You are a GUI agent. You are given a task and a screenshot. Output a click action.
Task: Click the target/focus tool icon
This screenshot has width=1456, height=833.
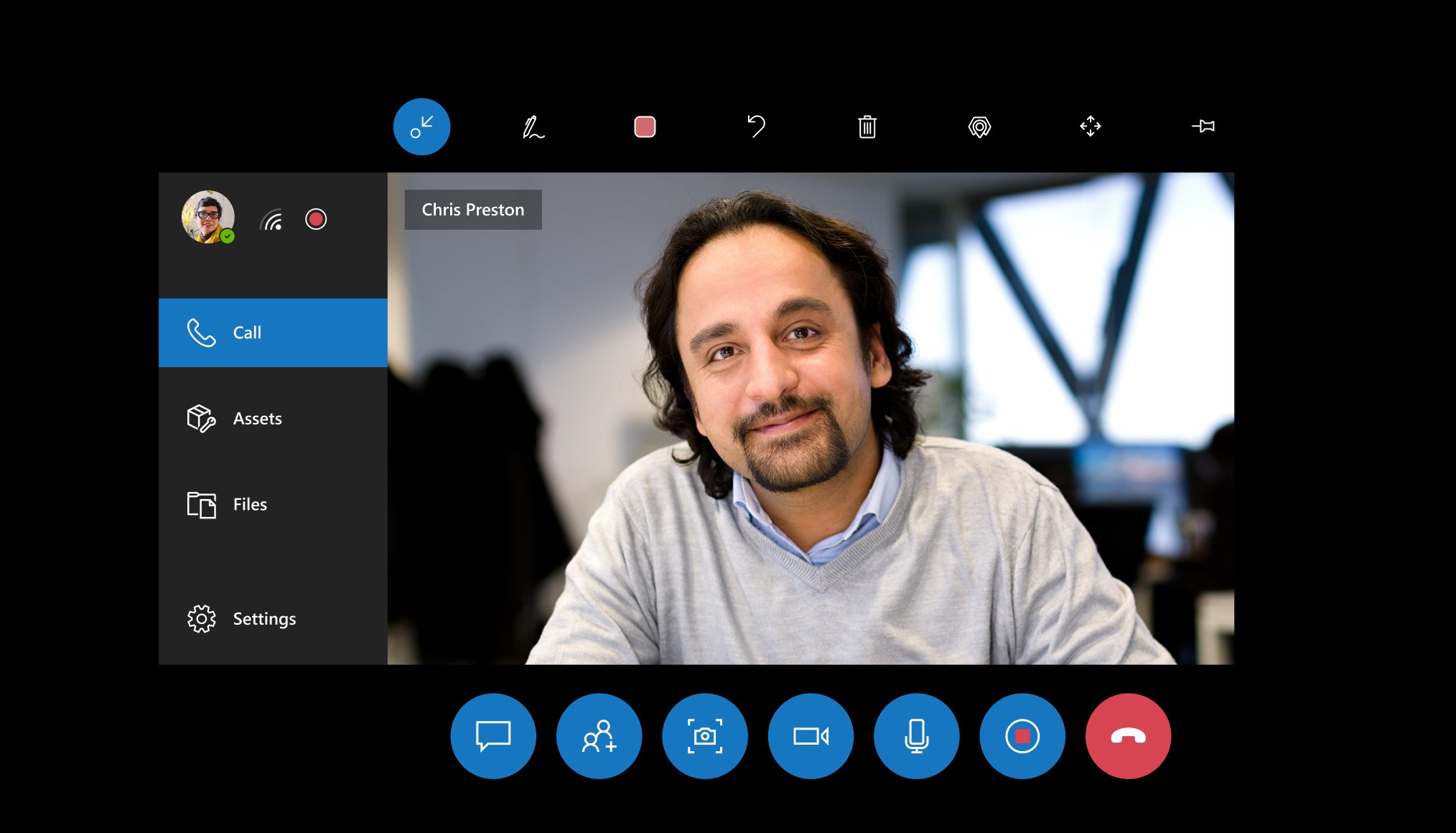coord(978,126)
